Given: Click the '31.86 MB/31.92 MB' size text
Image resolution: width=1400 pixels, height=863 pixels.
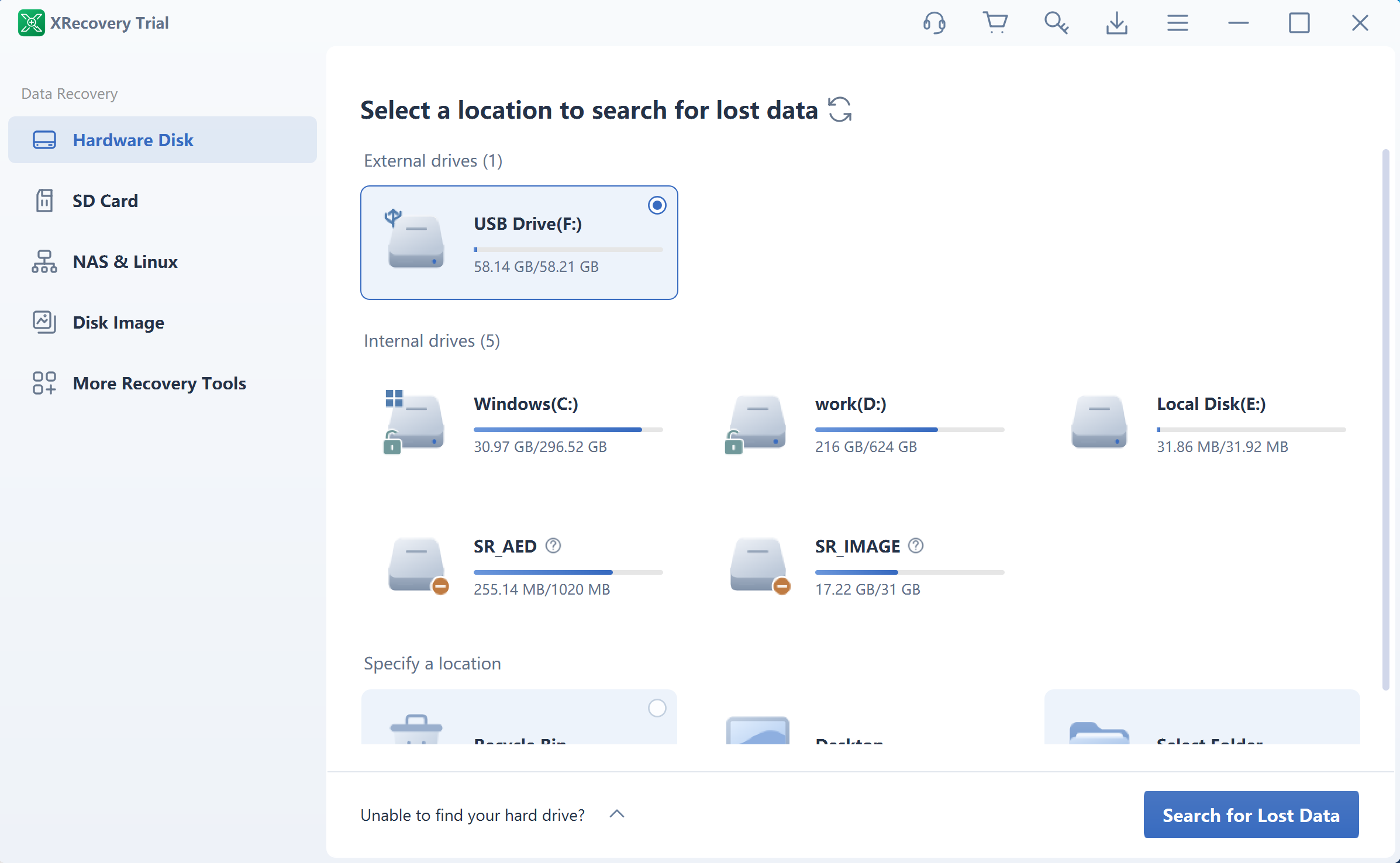Looking at the screenshot, I should click(1223, 447).
